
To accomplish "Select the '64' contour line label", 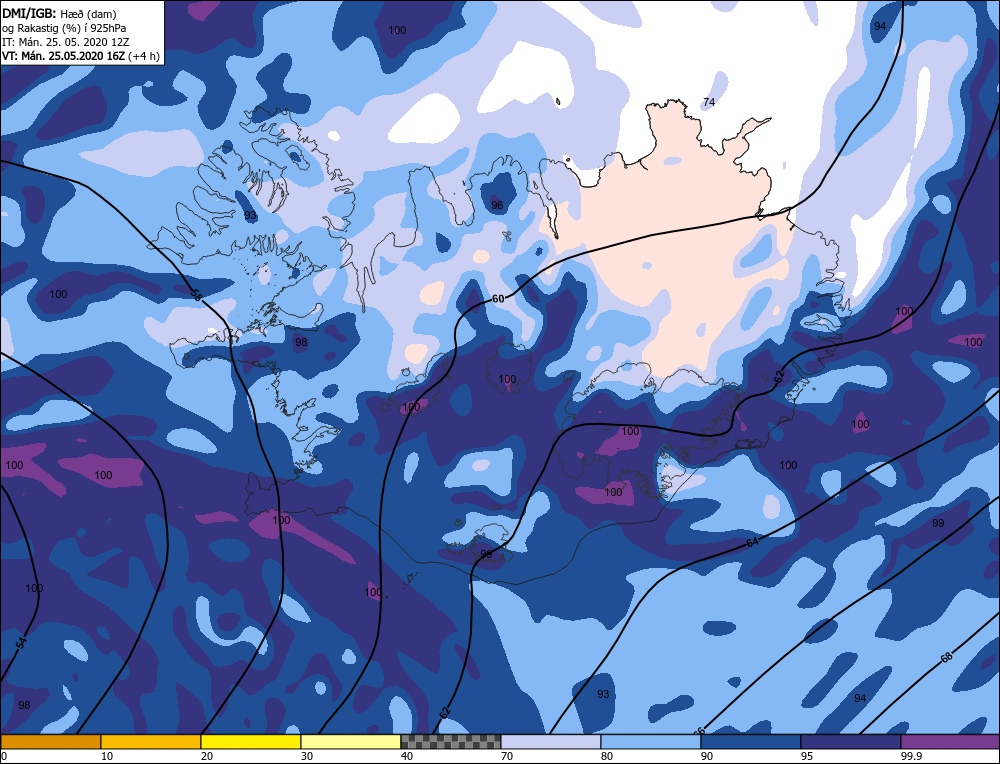I will 753,542.
